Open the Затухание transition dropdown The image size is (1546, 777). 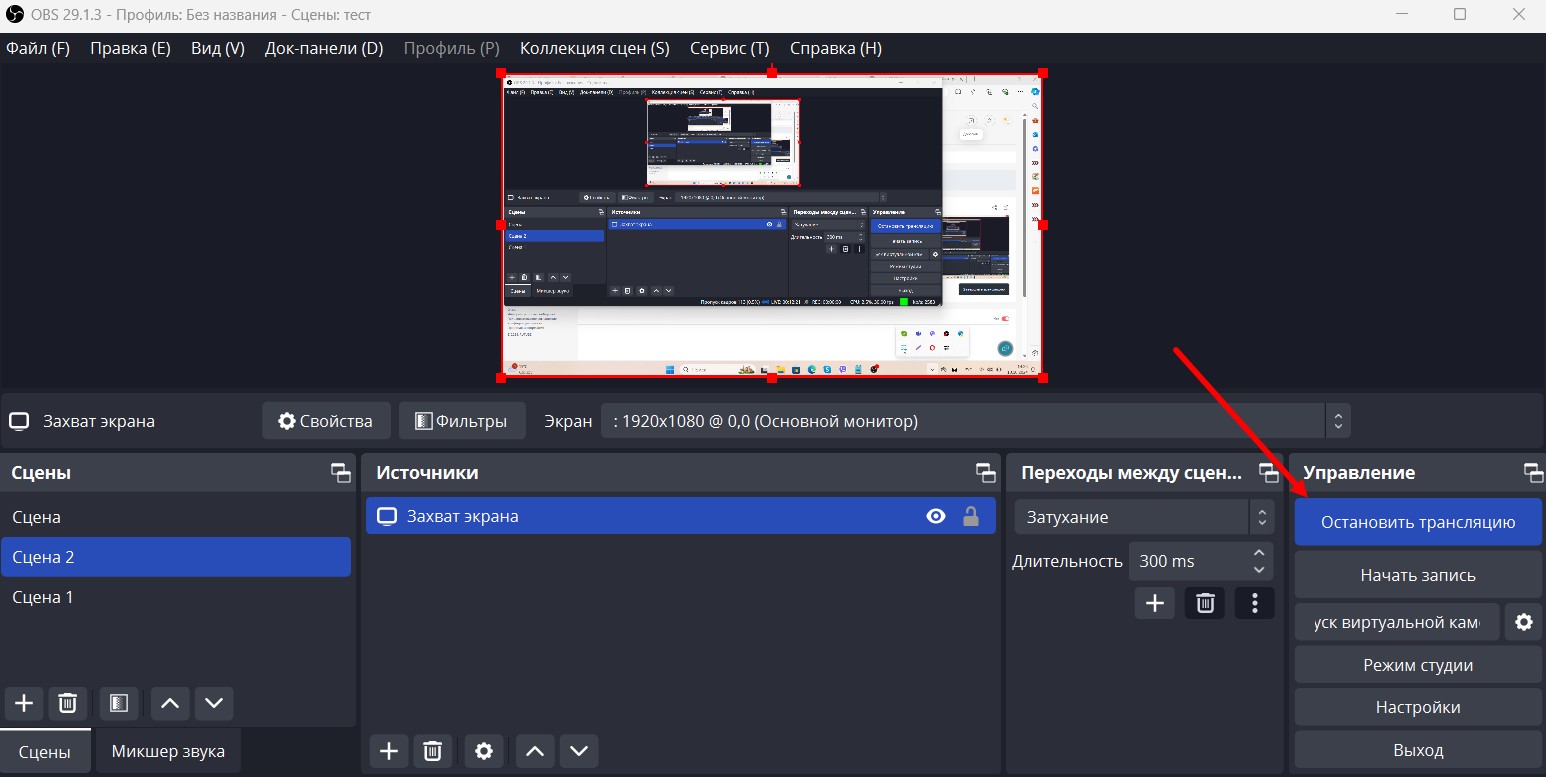(x=1144, y=517)
